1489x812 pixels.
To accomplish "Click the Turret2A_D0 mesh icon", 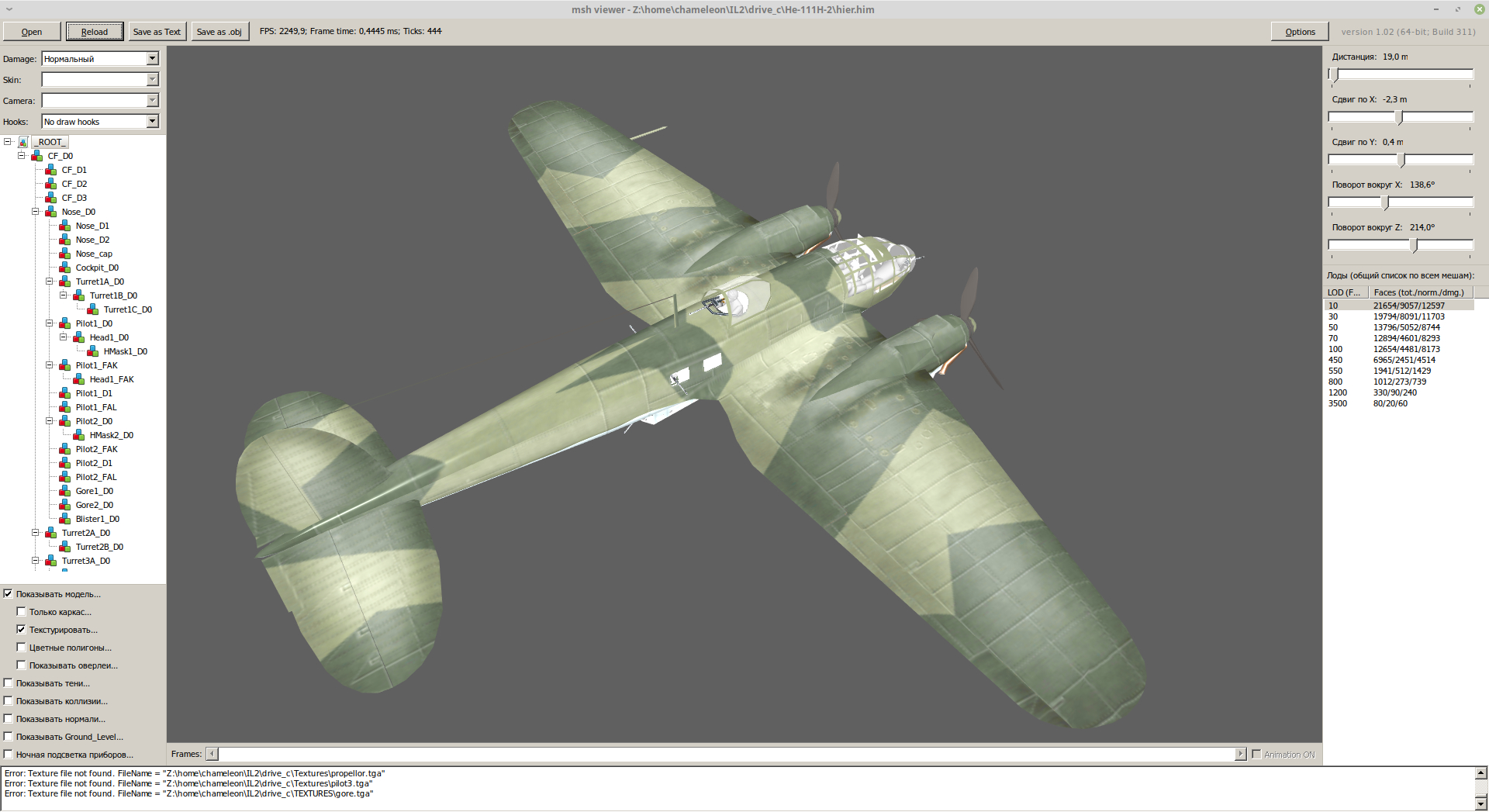I will 50,533.
